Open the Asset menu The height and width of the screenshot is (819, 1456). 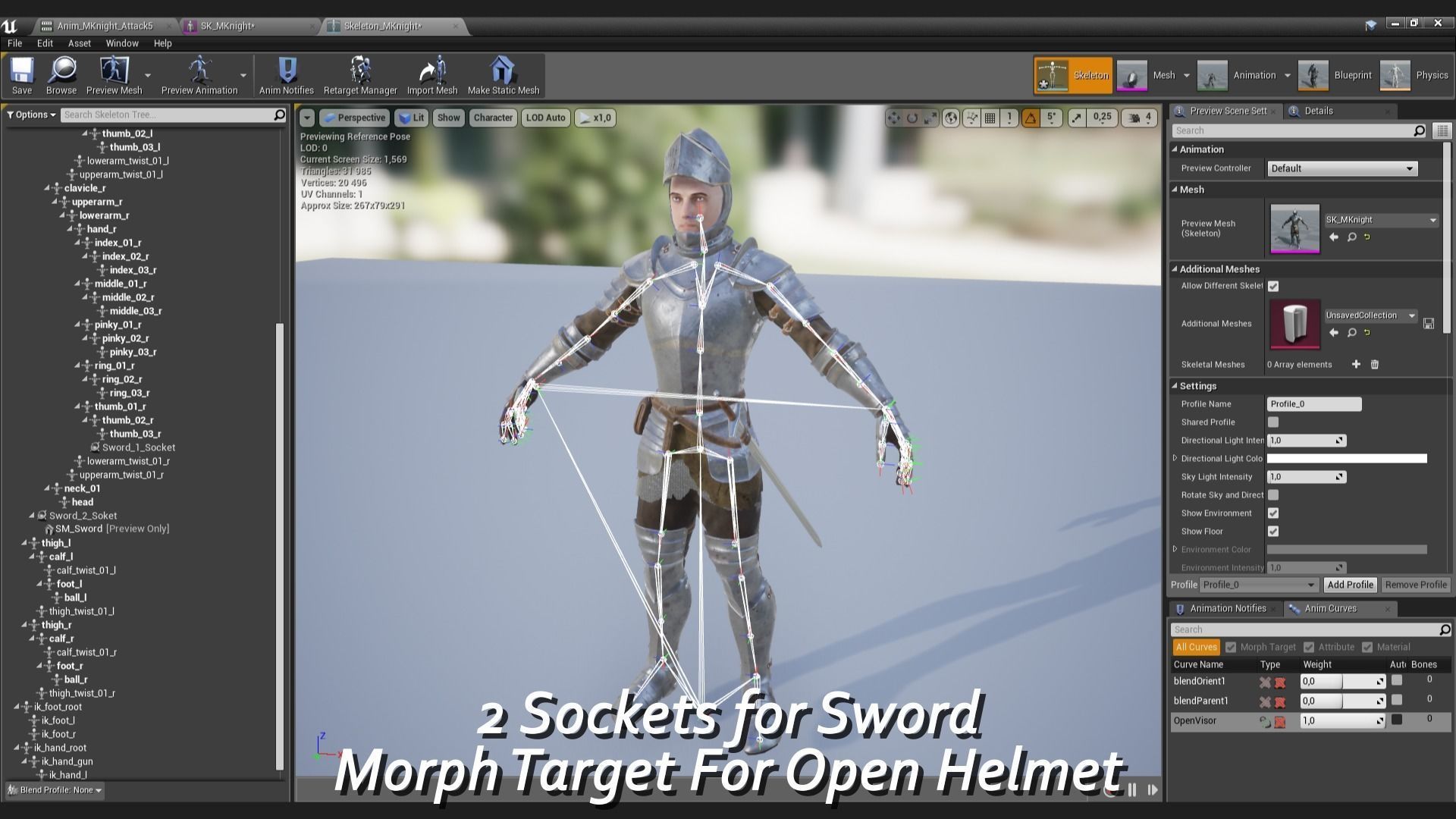(79, 43)
